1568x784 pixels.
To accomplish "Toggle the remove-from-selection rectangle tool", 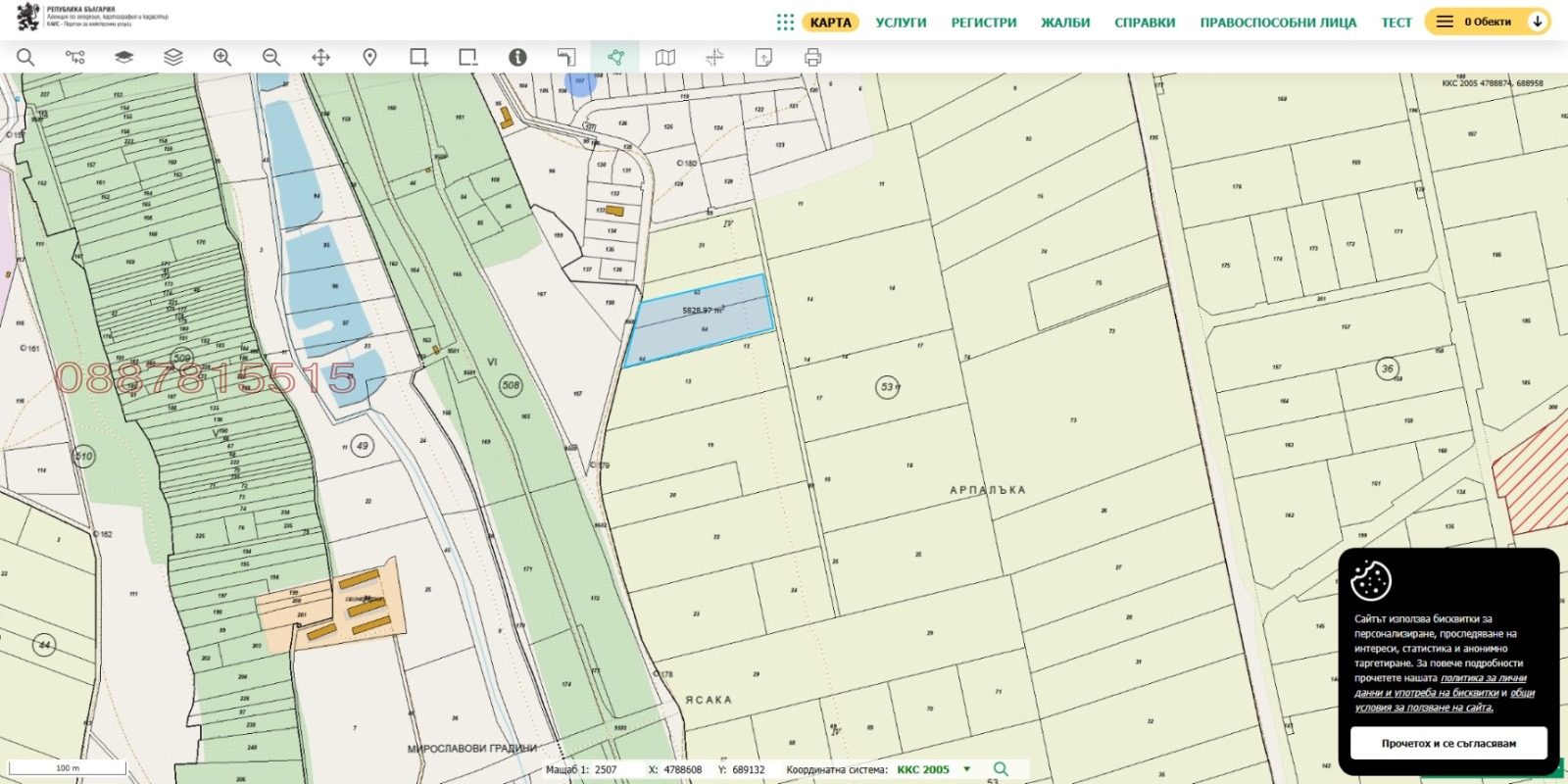I will [x=468, y=58].
